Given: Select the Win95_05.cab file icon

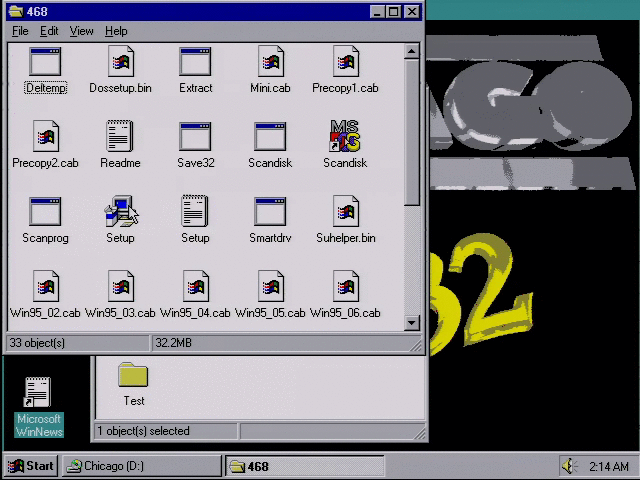Looking at the screenshot, I should (271, 286).
